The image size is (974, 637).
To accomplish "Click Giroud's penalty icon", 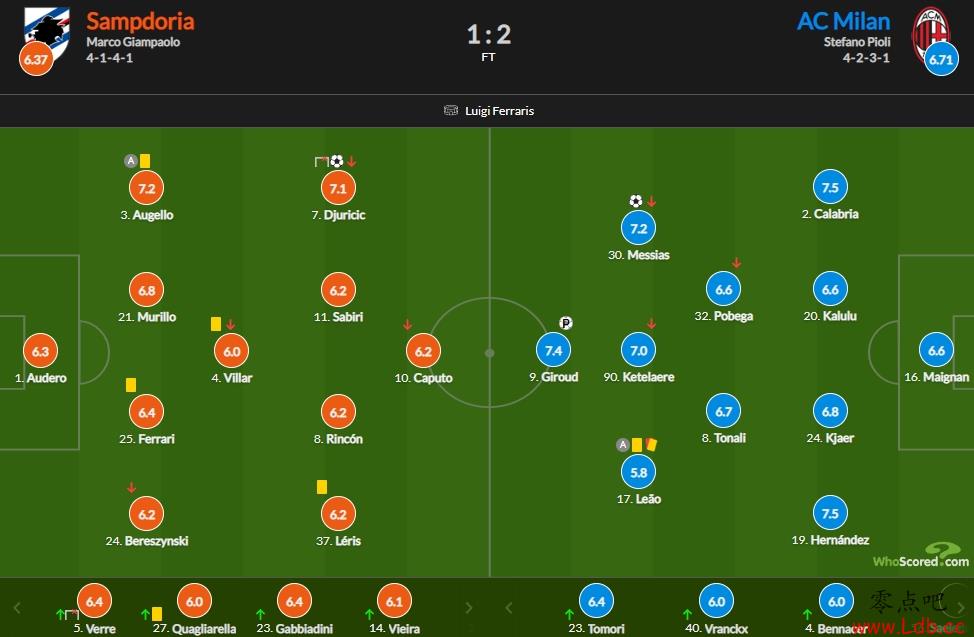I will pos(565,323).
